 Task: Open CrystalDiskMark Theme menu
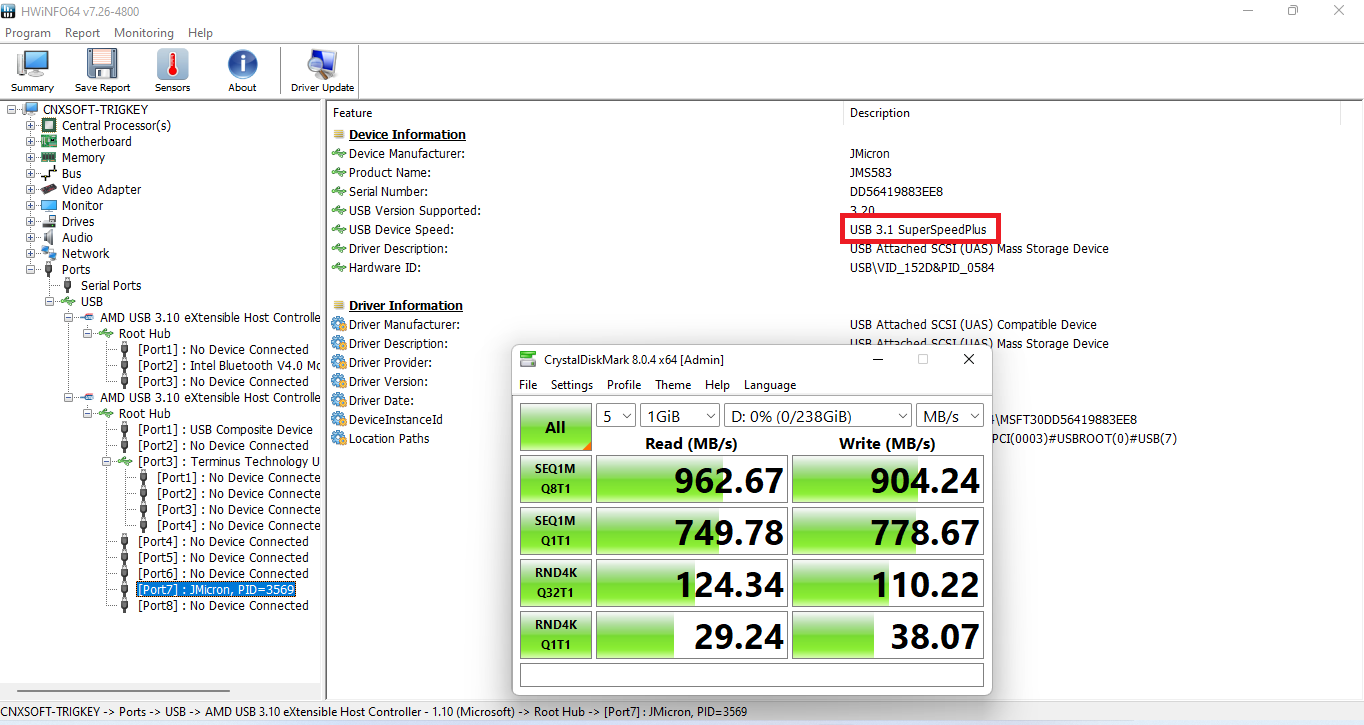pos(673,385)
